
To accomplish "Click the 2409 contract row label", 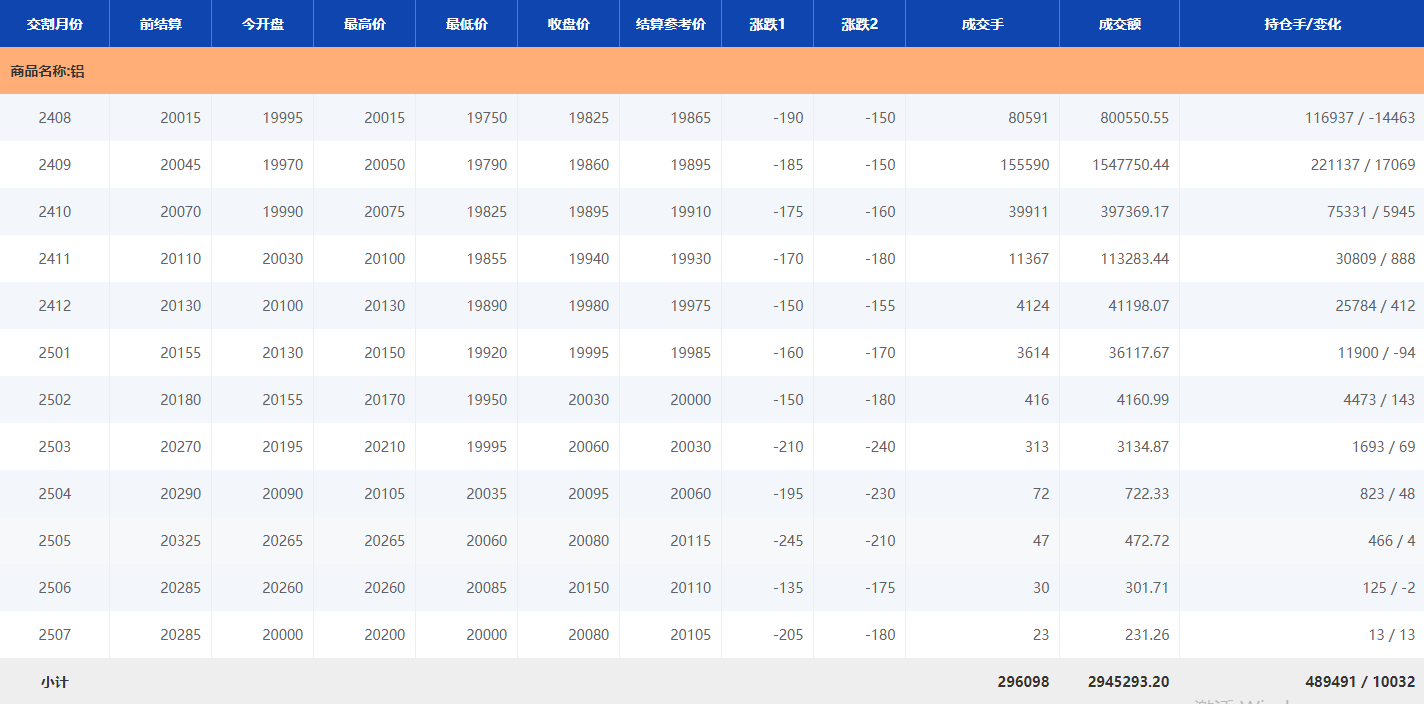I will [x=55, y=165].
